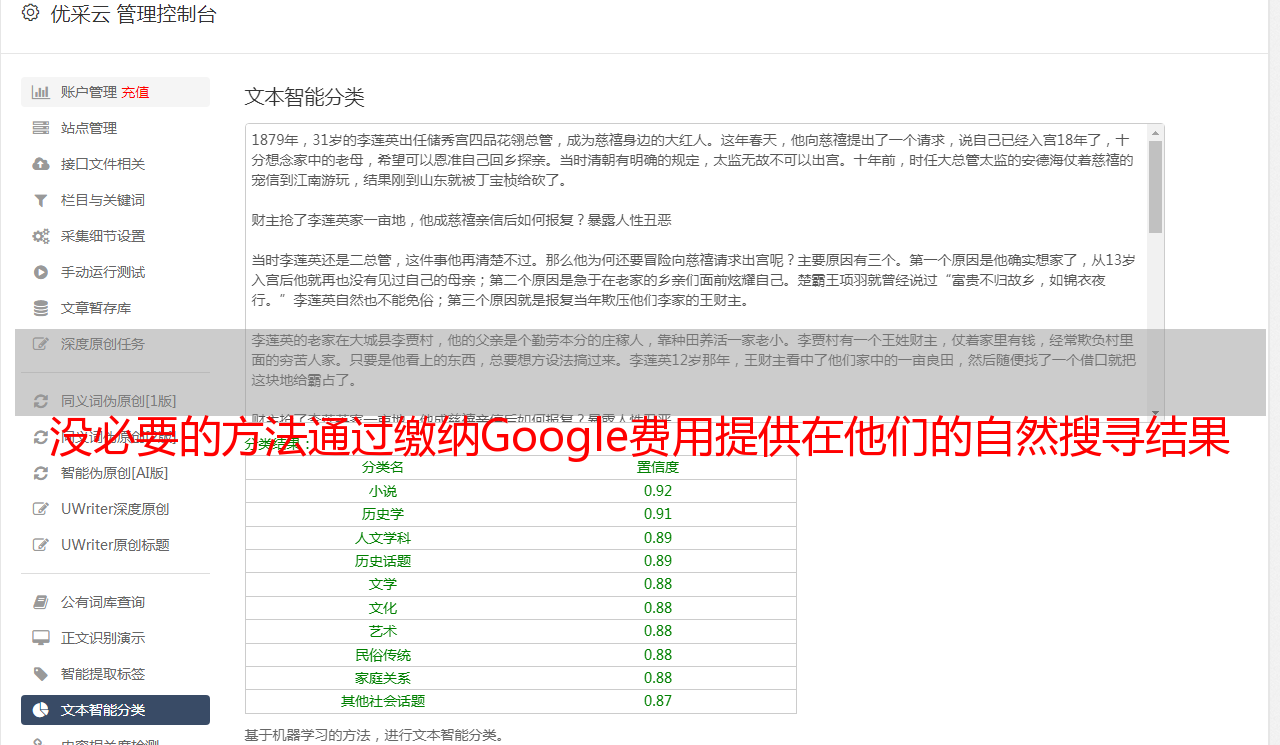
Task: Click the refresh icon for 智能伪原创[AI版]
Action: (41, 473)
